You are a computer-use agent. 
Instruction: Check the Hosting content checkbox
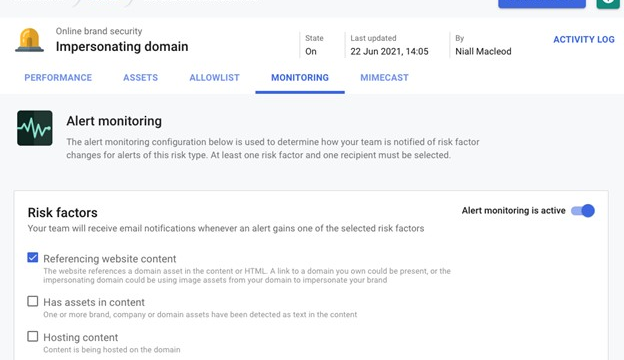[33, 336]
